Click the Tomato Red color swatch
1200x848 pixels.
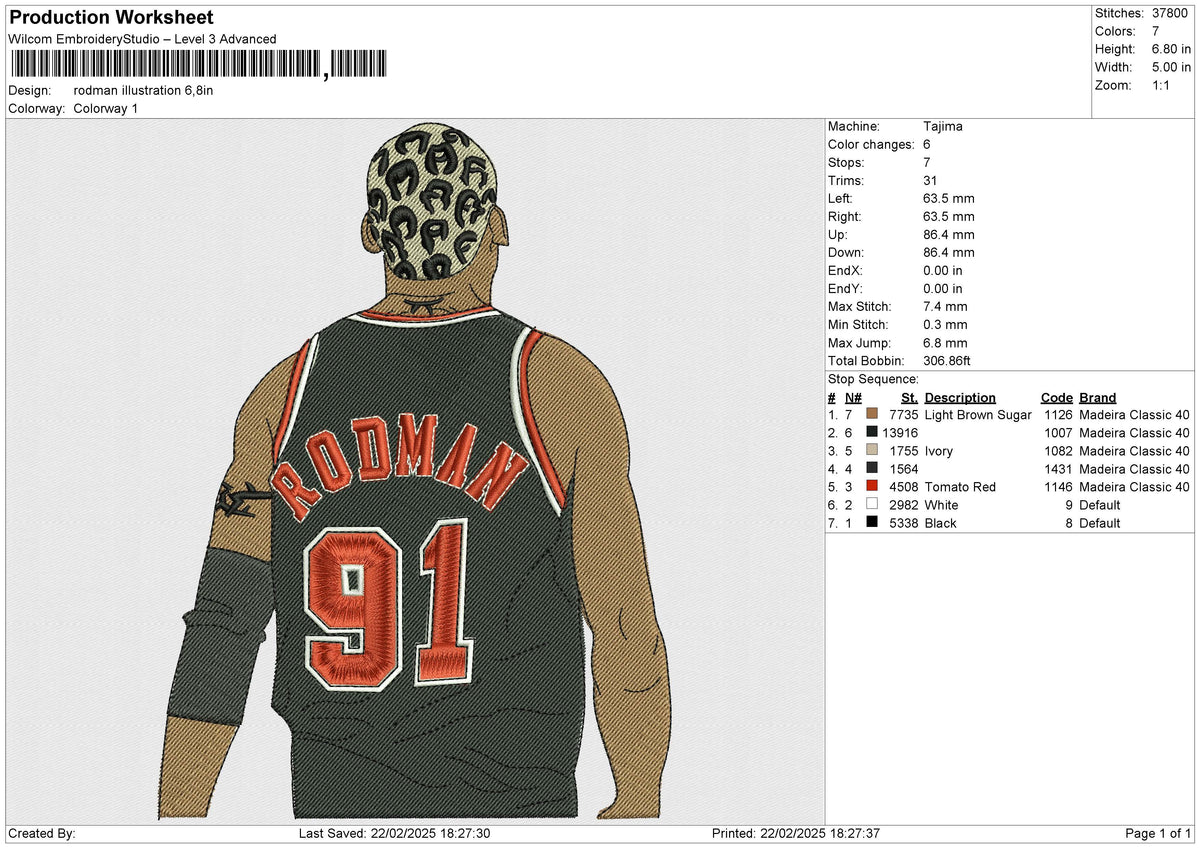click(x=872, y=487)
